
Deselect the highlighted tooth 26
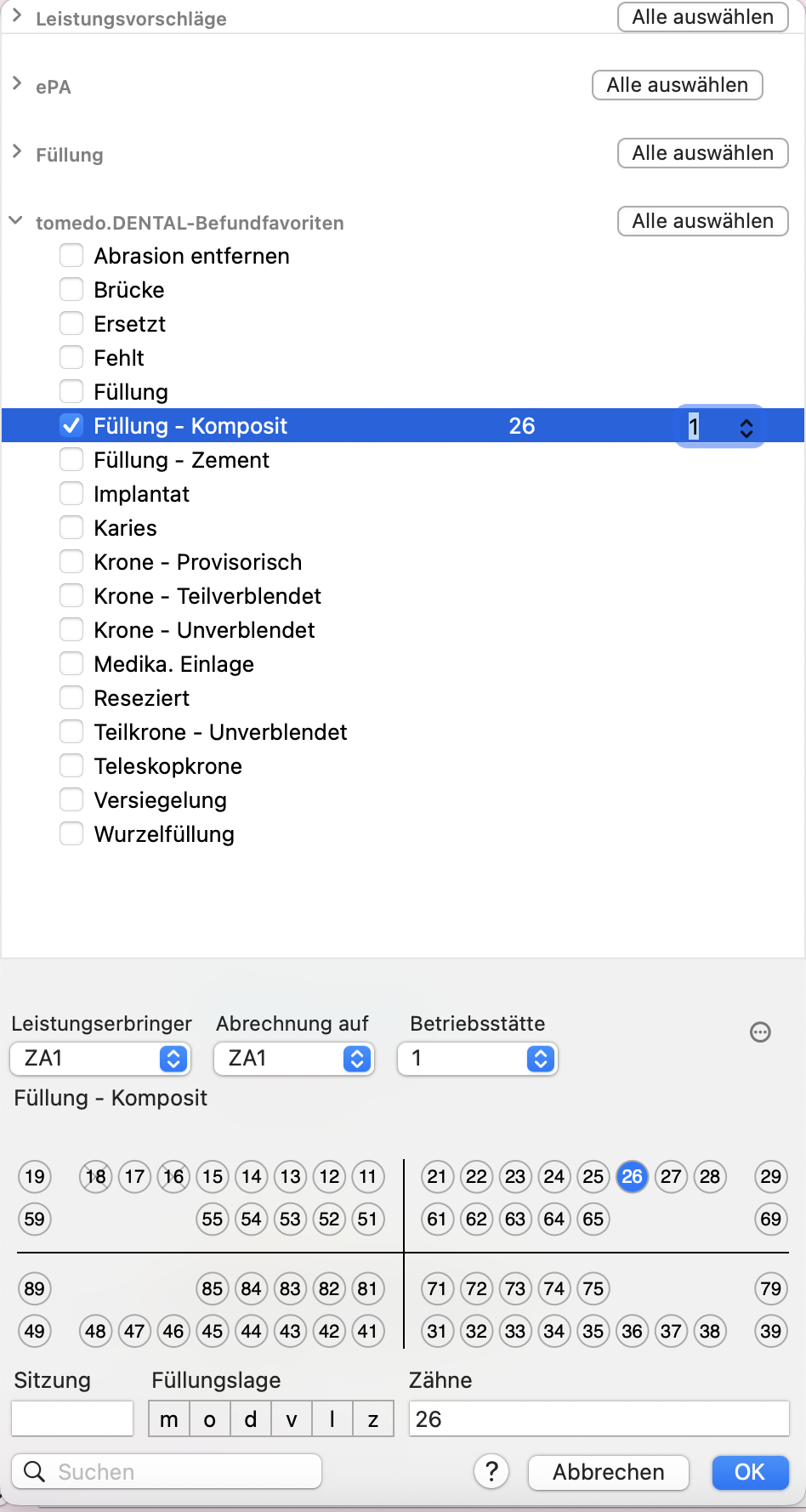click(x=632, y=1177)
